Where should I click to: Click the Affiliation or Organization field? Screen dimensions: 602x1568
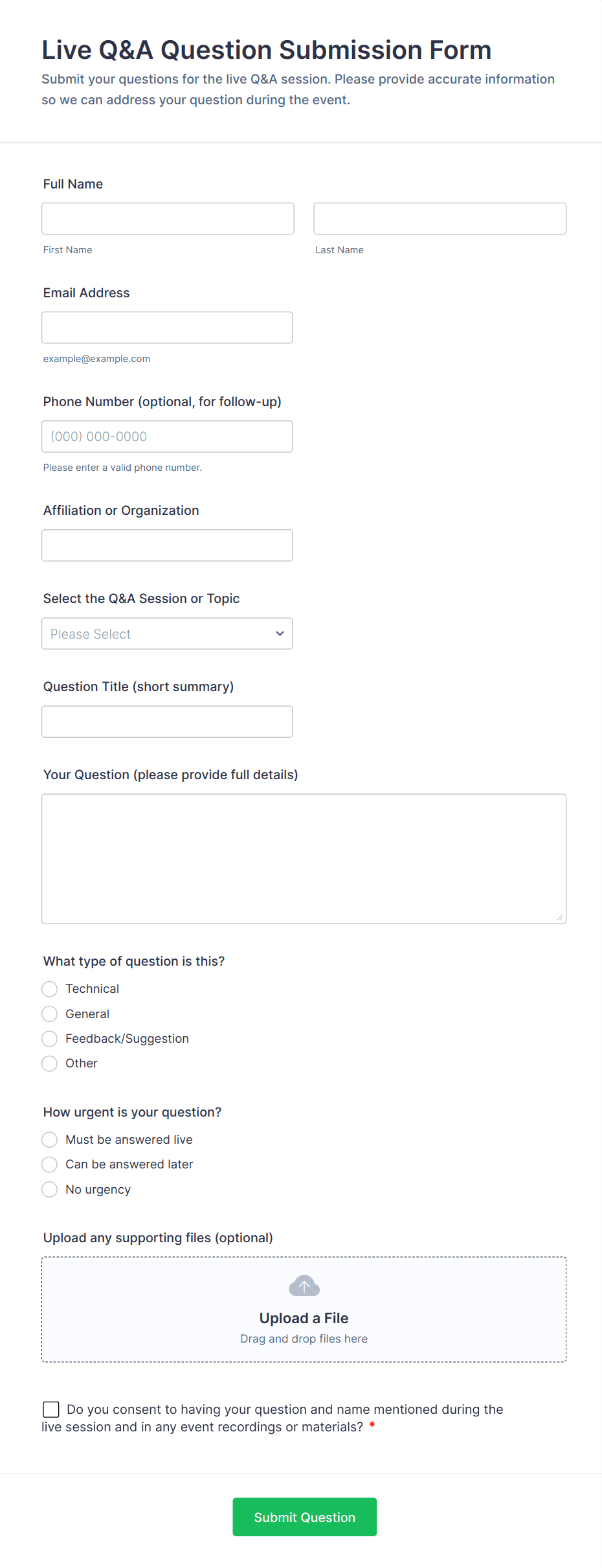click(167, 545)
